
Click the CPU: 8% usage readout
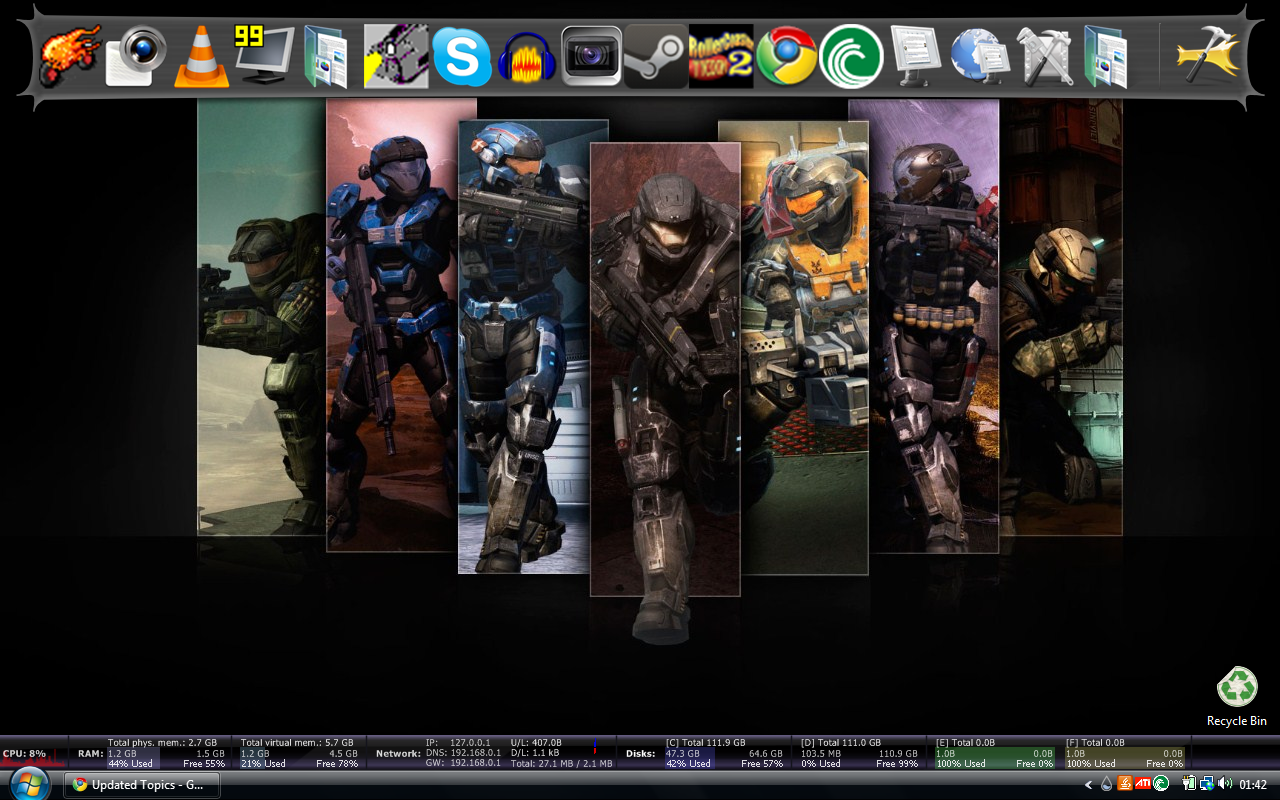coord(25,753)
